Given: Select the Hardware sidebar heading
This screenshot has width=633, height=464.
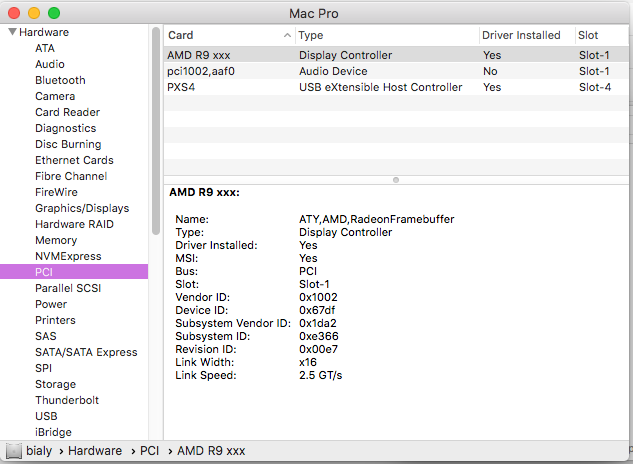Looking at the screenshot, I should pos(44,32).
